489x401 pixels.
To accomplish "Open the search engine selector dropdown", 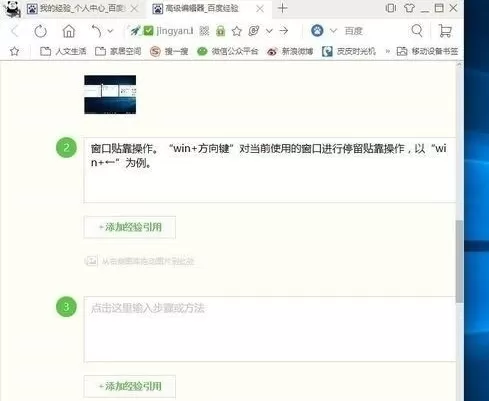I will click(333, 31).
